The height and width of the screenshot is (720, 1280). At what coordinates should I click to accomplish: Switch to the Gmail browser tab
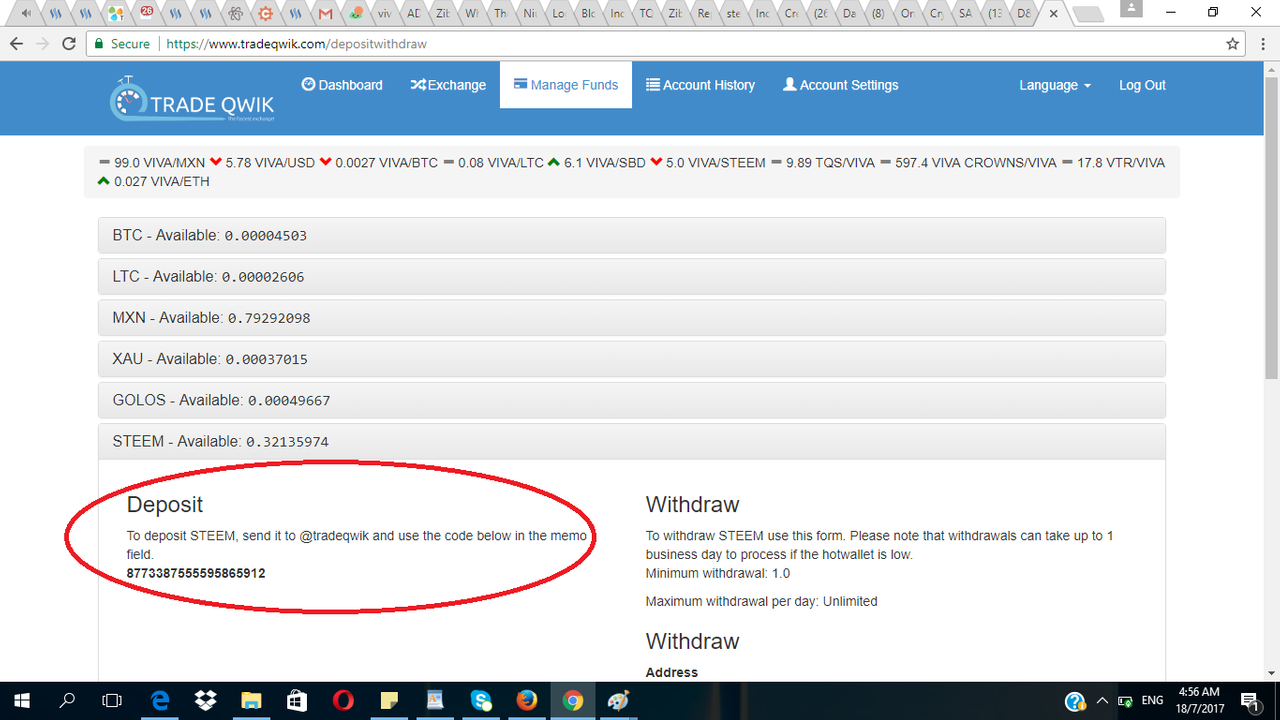pos(325,14)
